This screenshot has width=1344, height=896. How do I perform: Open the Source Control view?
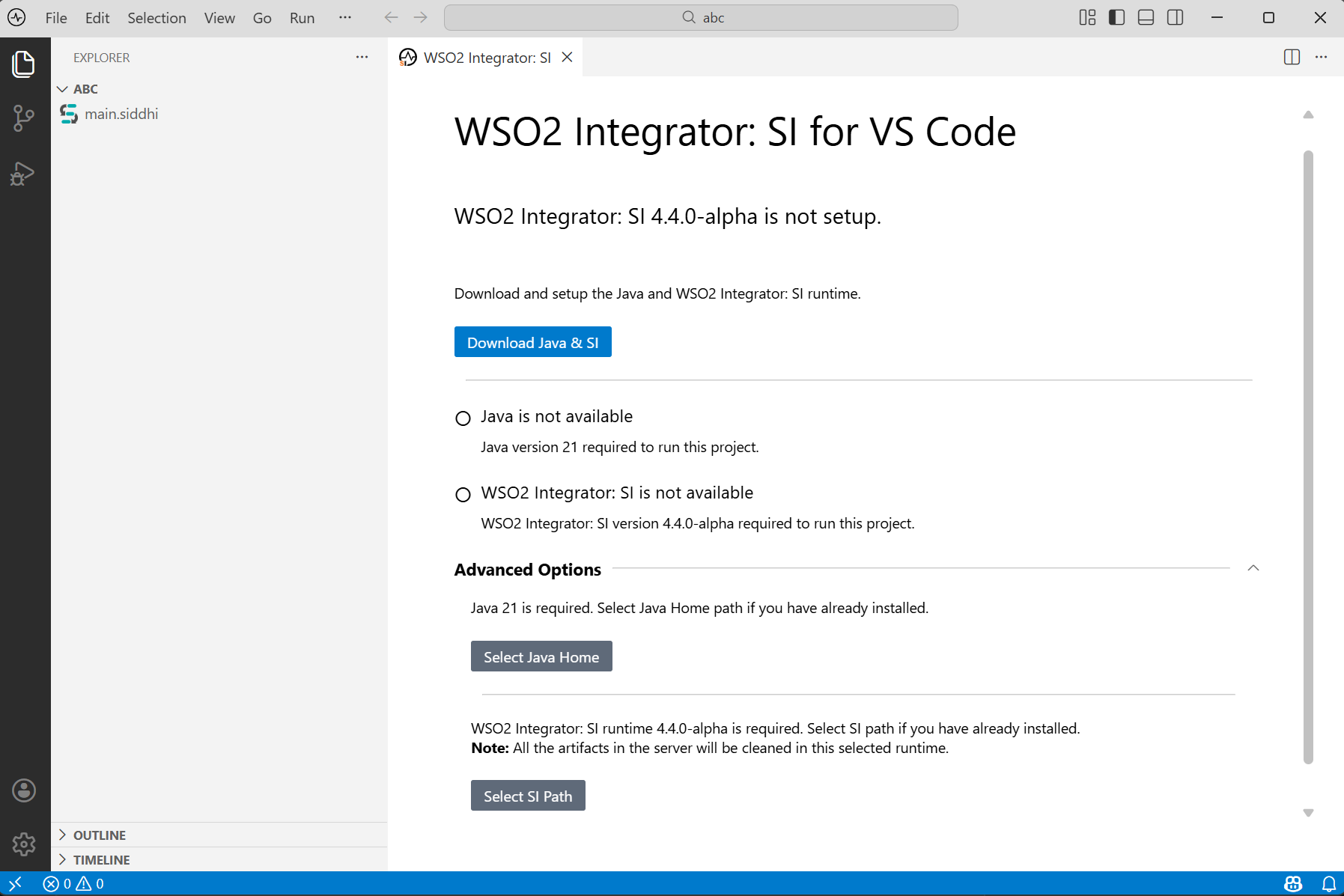click(24, 118)
